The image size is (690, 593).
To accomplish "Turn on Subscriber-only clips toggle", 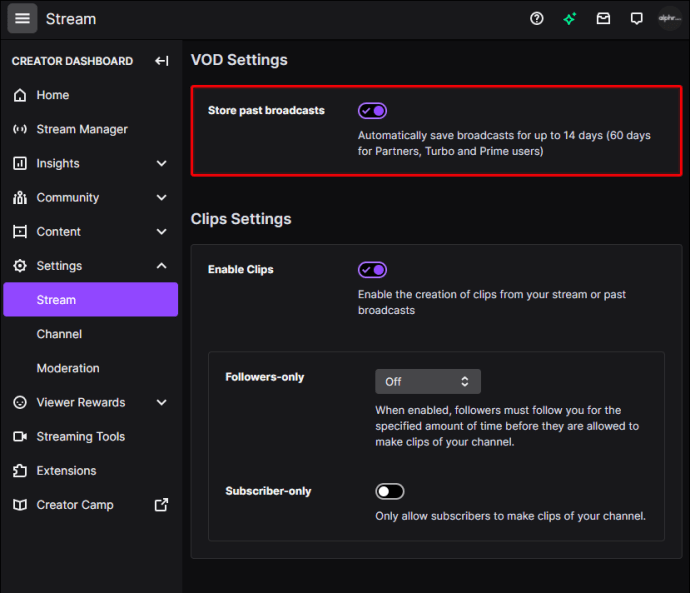I will 389,491.
